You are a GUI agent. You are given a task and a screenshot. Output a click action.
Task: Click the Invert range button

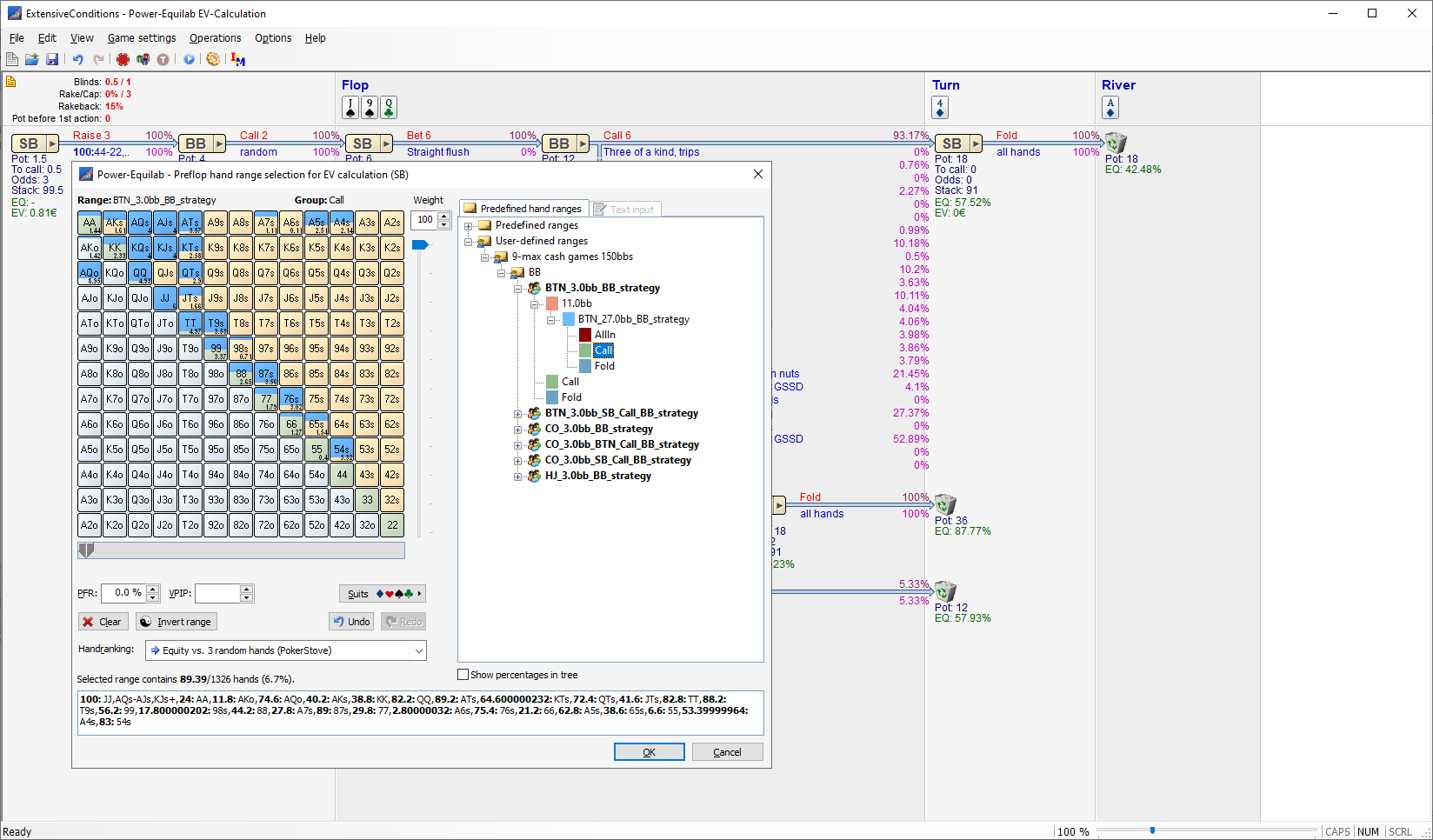pyautogui.click(x=176, y=622)
